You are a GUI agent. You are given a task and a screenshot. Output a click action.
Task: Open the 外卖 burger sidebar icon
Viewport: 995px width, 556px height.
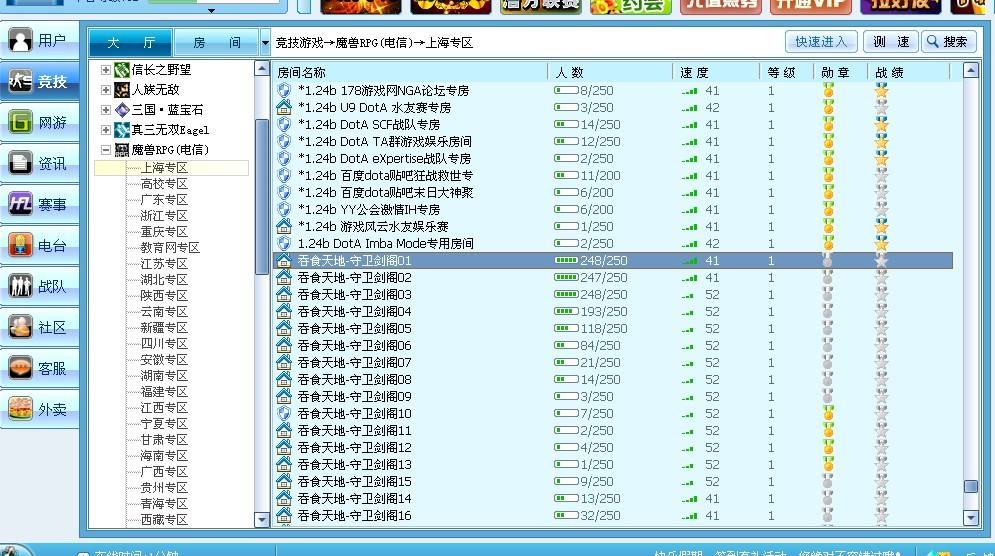(x=20, y=409)
